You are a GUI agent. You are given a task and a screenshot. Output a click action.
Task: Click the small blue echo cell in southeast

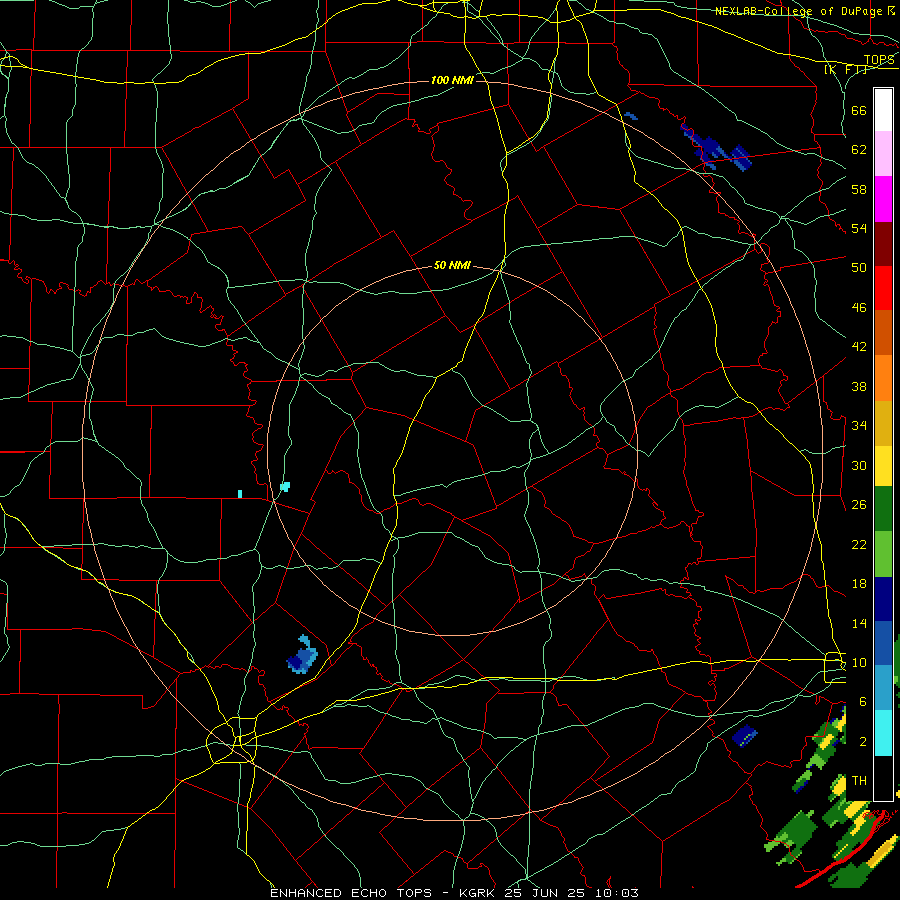tap(744, 736)
